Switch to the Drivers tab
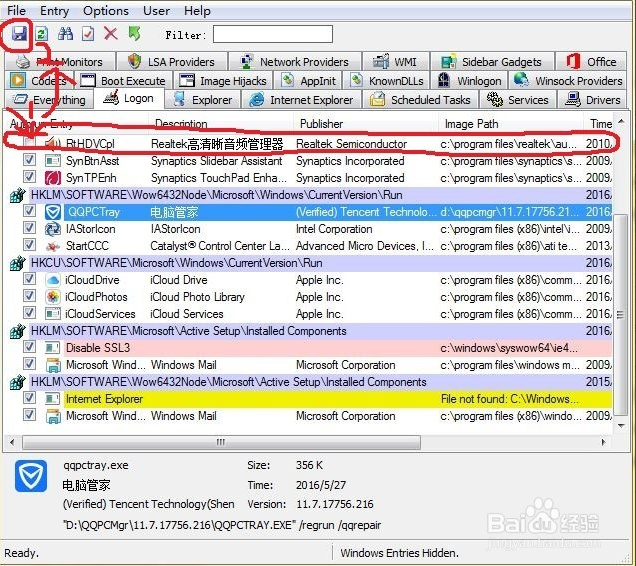 (593, 100)
